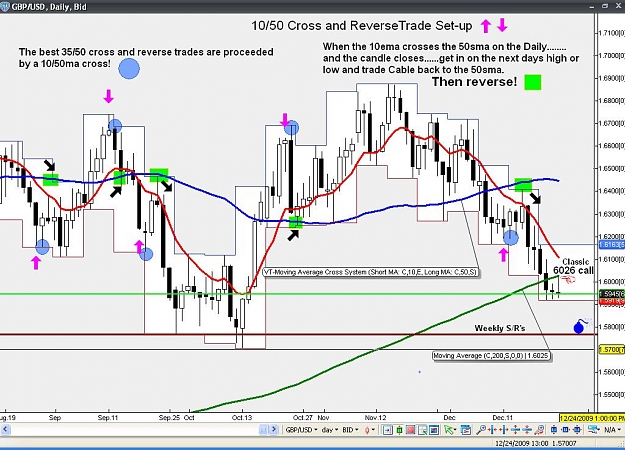Click the horizontal scrollbar thumb

[263, 430]
